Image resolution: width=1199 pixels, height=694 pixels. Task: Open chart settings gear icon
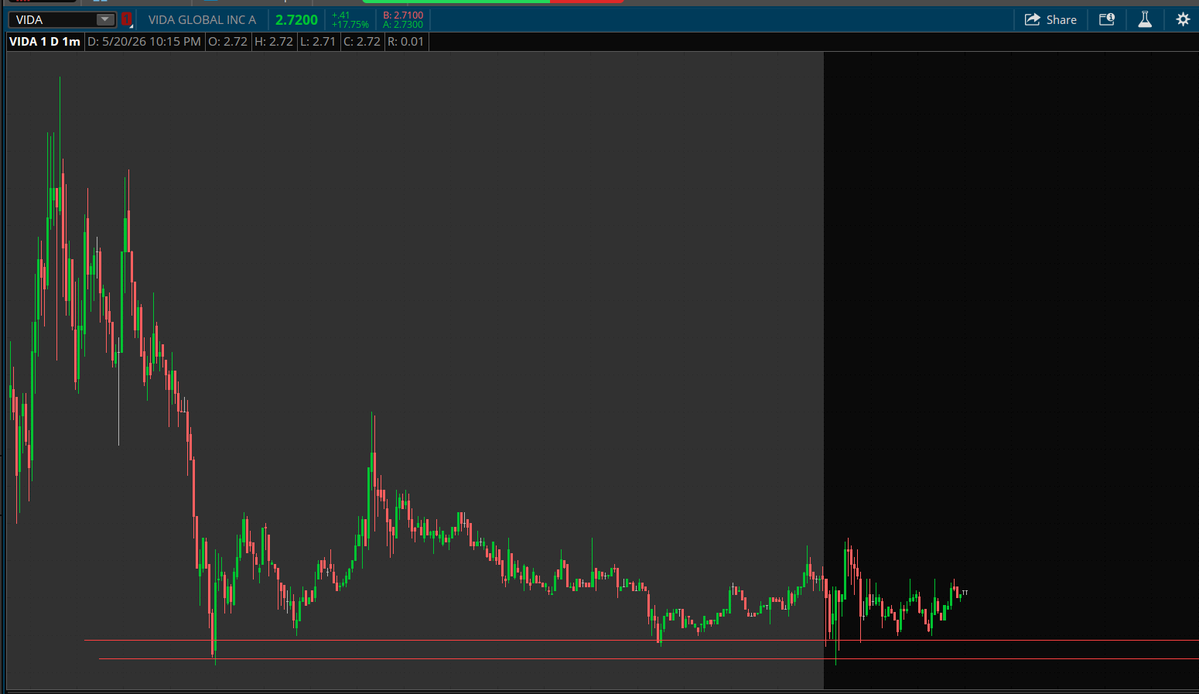tap(1182, 20)
